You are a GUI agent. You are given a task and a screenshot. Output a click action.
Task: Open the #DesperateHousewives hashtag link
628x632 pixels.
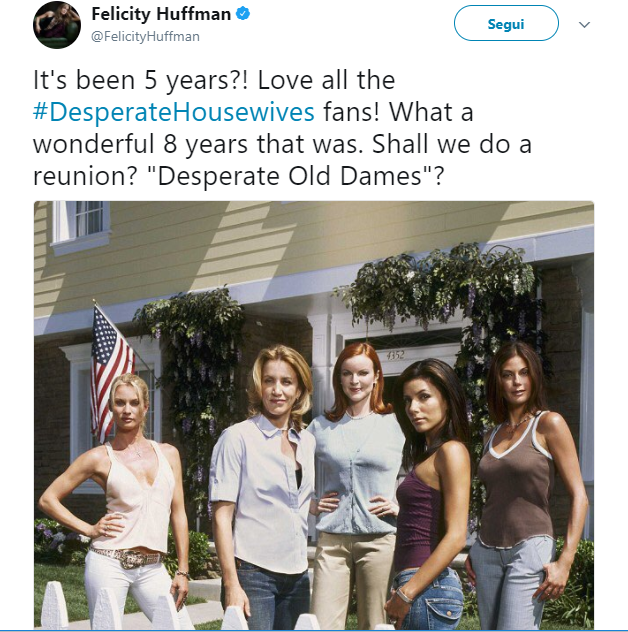click(x=174, y=112)
